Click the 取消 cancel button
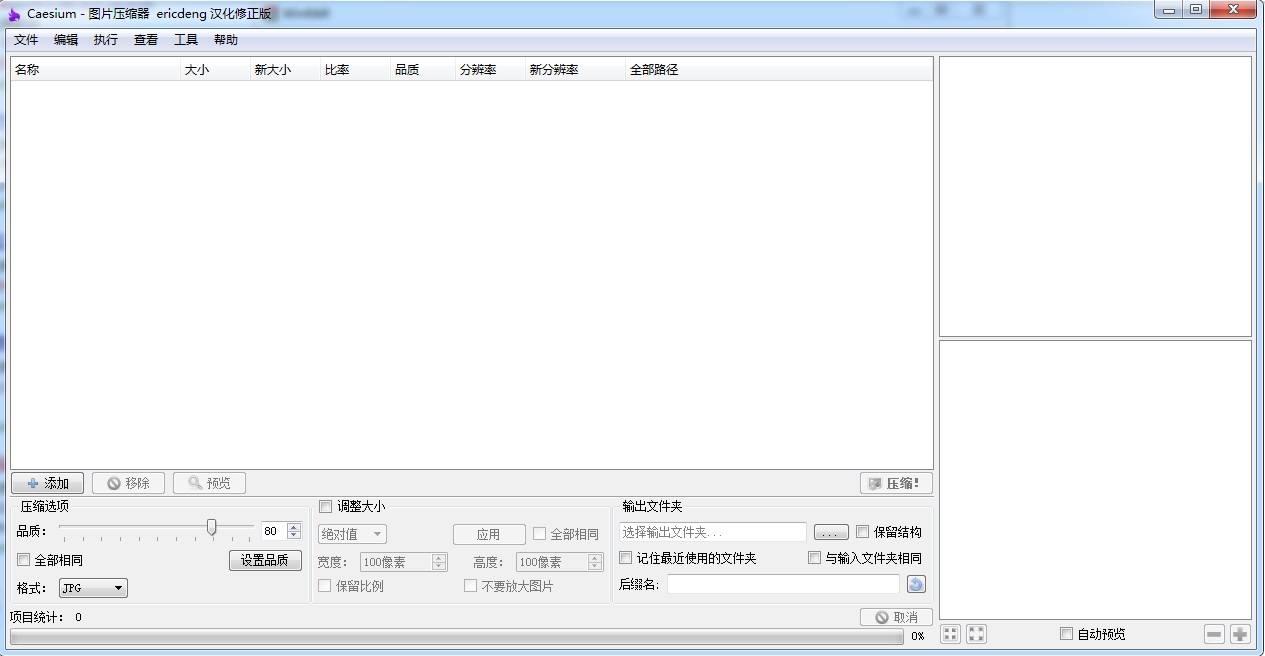Screen dimensions: 1265x656 pyautogui.click(x=896, y=617)
